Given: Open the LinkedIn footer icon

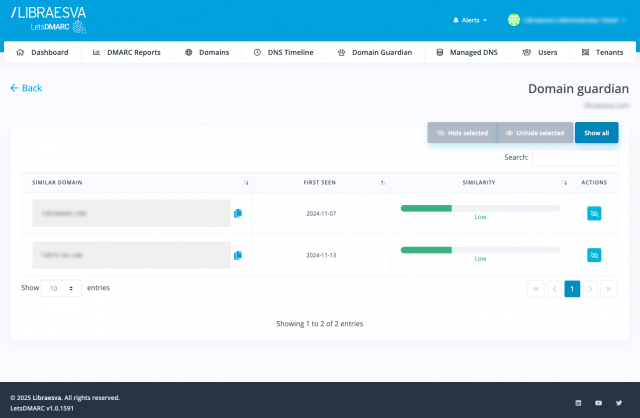Looking at the screenshot, I should [578, 402].
